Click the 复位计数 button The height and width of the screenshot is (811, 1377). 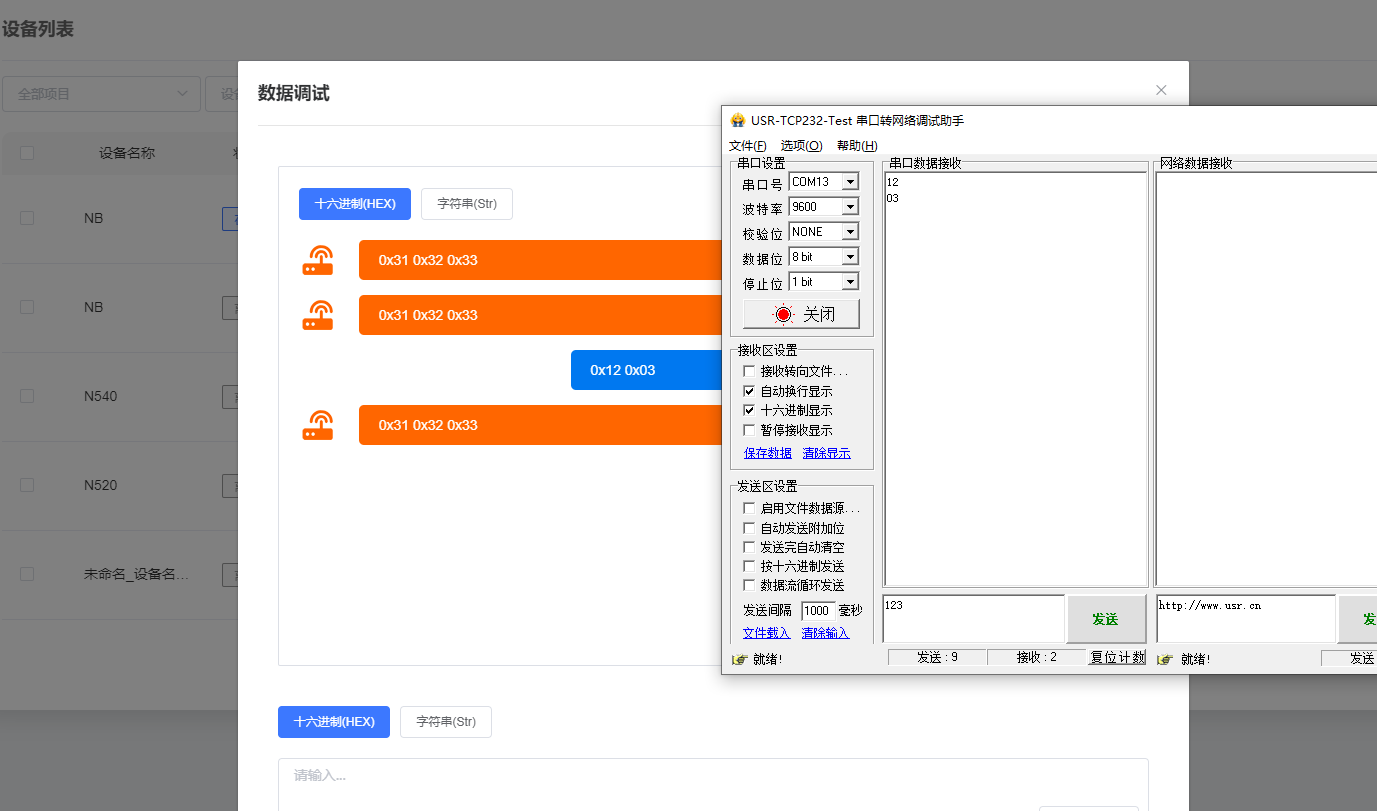click(x=1117, y=658)
